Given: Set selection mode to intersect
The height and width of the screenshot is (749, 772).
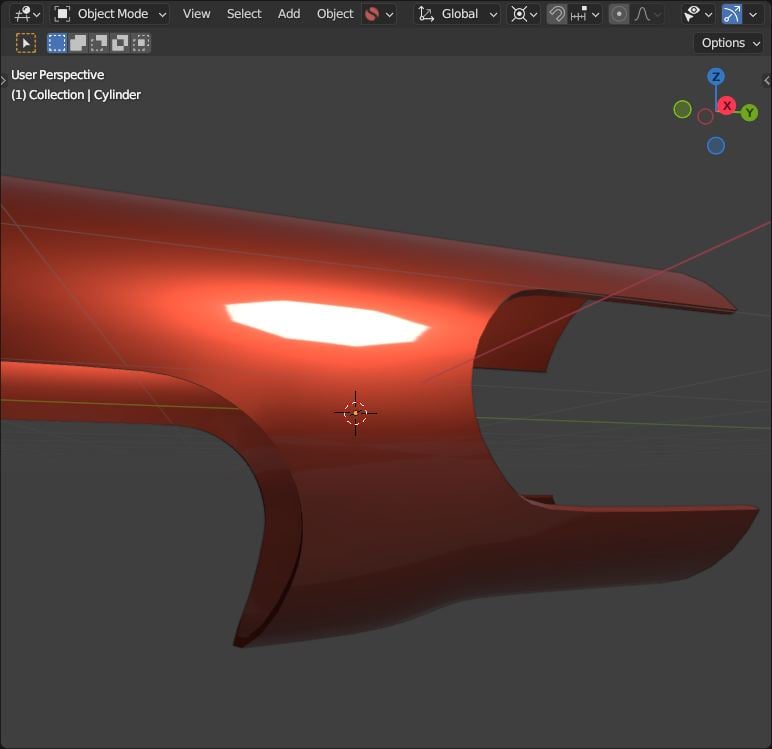Looking at the screenshot, I should click(141, 43).
